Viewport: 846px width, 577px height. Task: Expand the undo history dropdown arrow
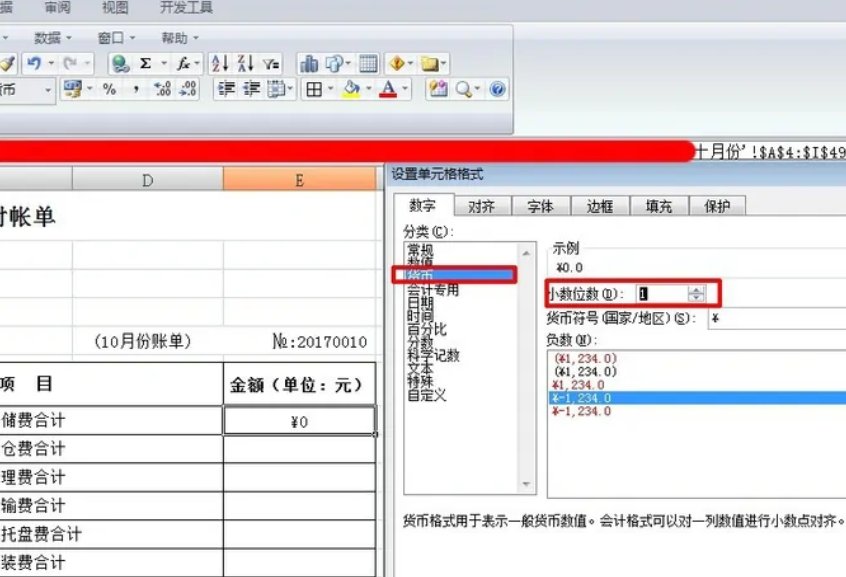[x=52, y=64]
